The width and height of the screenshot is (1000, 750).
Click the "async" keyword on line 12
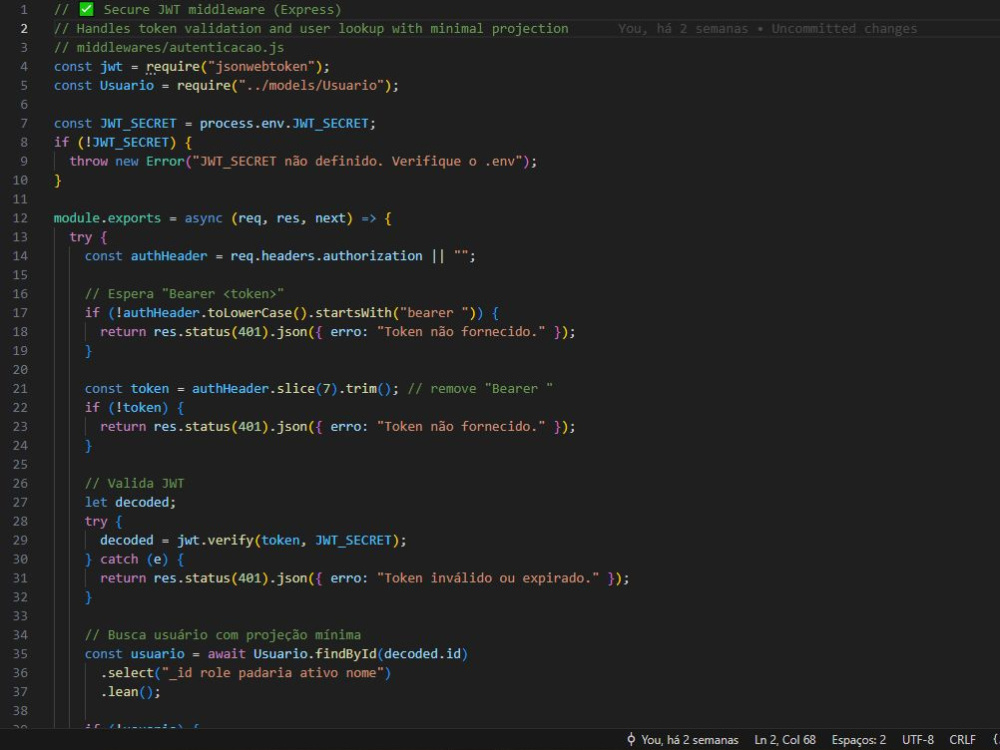tap(203, 218)
